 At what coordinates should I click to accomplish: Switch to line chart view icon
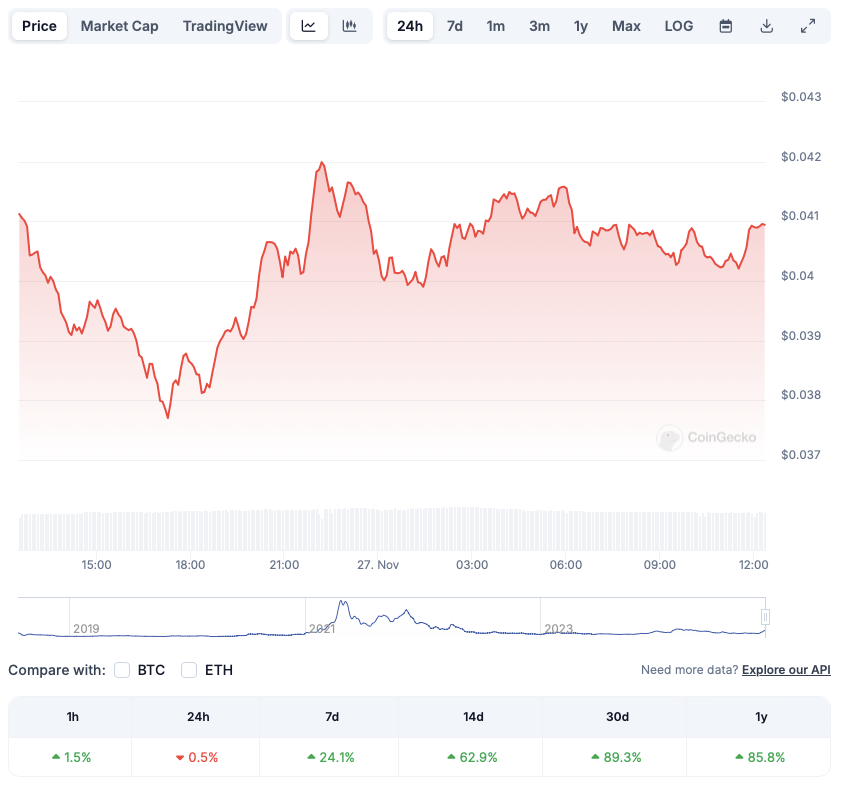[309, 26]
